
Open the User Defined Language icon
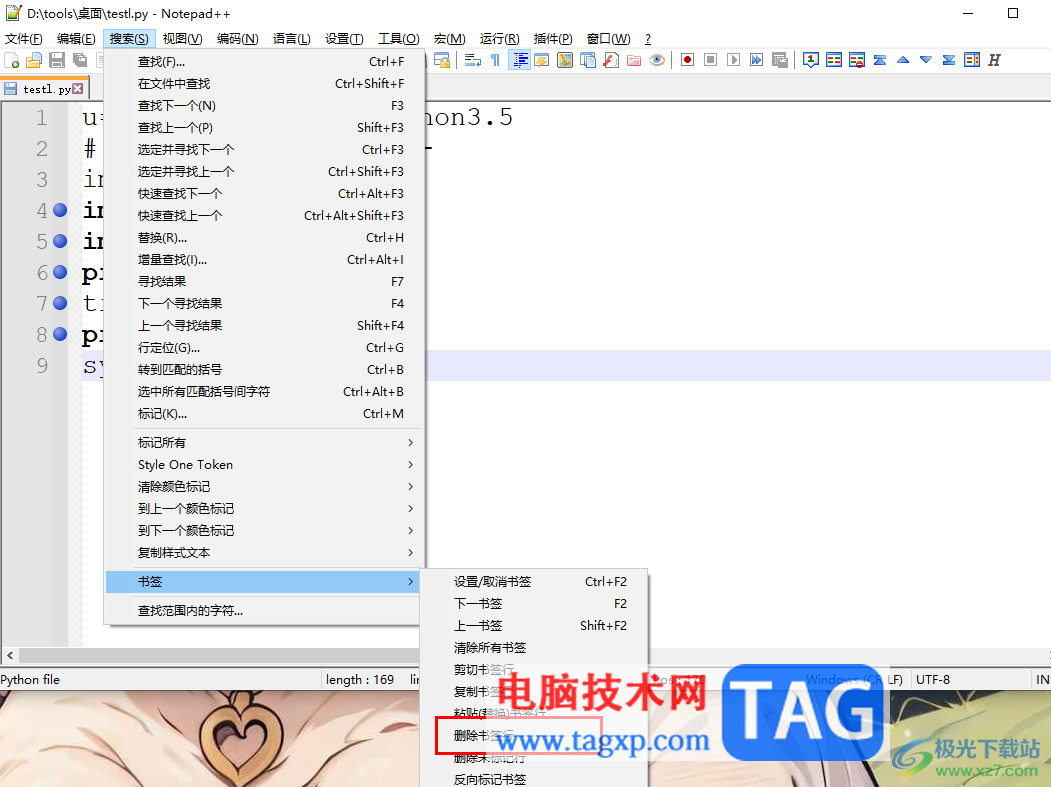[542, 60]
